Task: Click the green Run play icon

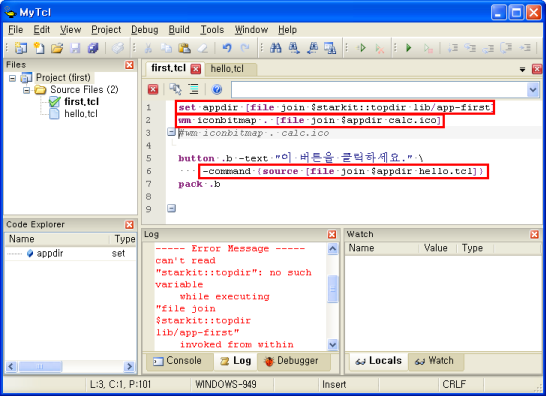Action: [x=409, y=48]
